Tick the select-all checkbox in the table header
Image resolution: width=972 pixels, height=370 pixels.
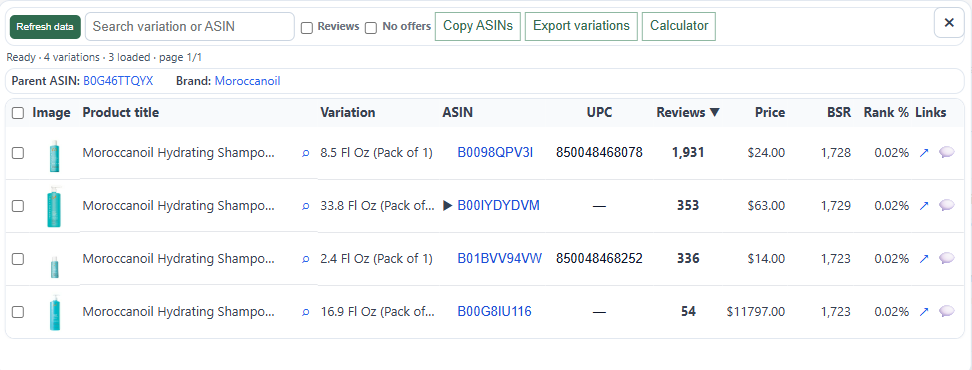point(18,113)
